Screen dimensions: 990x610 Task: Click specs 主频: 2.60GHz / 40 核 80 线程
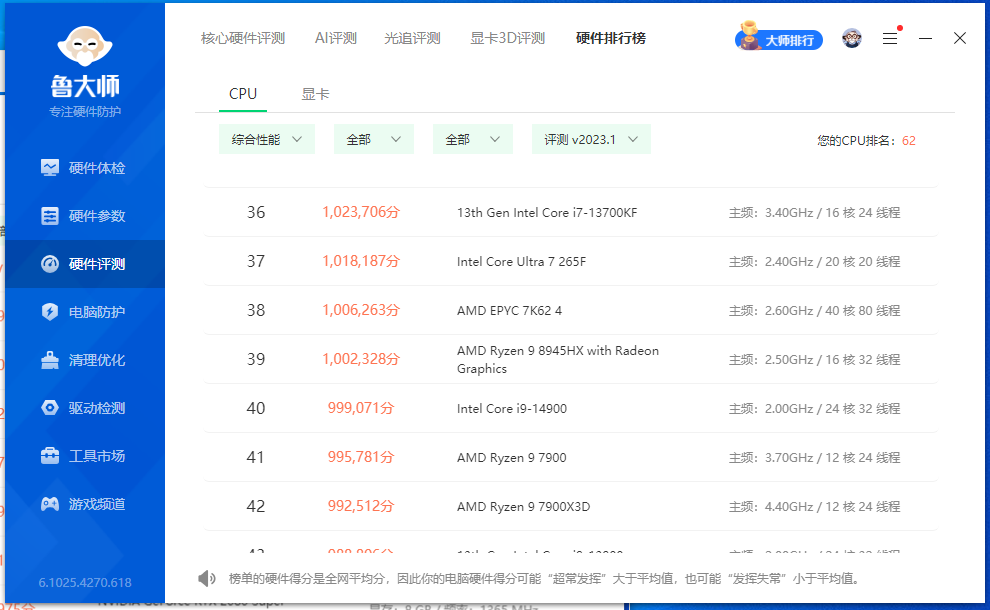pos(814,310)
